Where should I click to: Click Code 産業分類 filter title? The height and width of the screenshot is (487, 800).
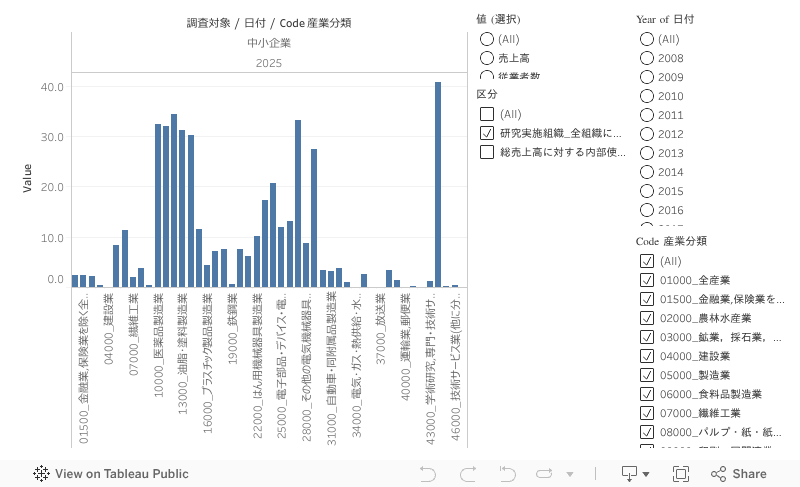click(x=671, y=241)
